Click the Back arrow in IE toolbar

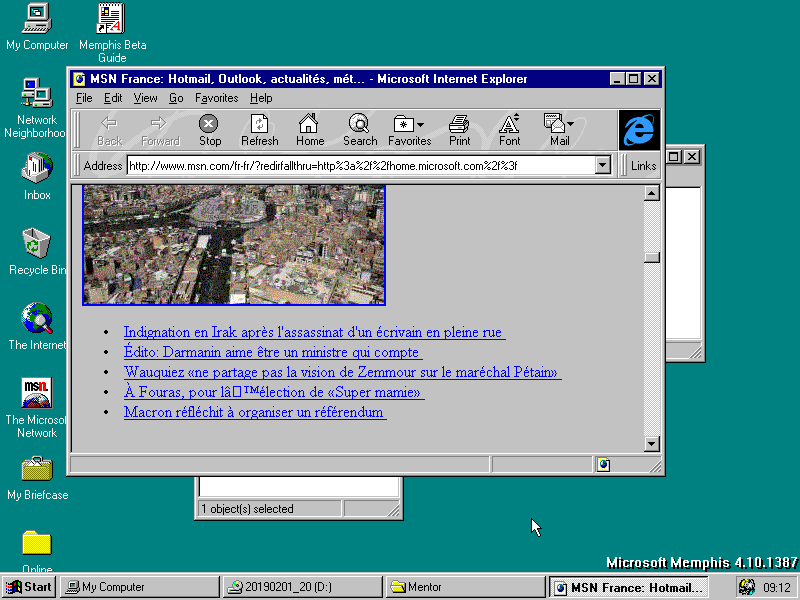pyautogui.click(x=109, y=130)
